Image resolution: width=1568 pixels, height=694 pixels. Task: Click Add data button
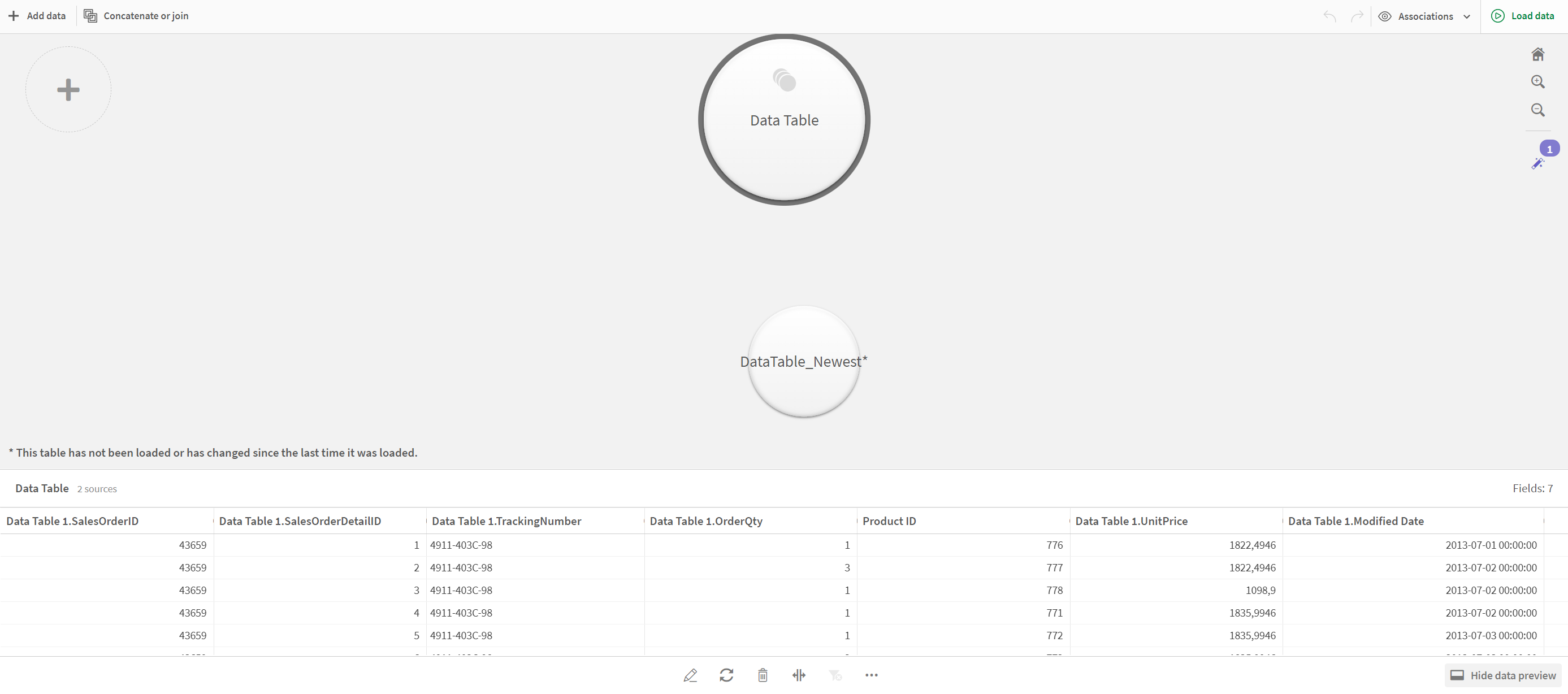tap(37, 15)
